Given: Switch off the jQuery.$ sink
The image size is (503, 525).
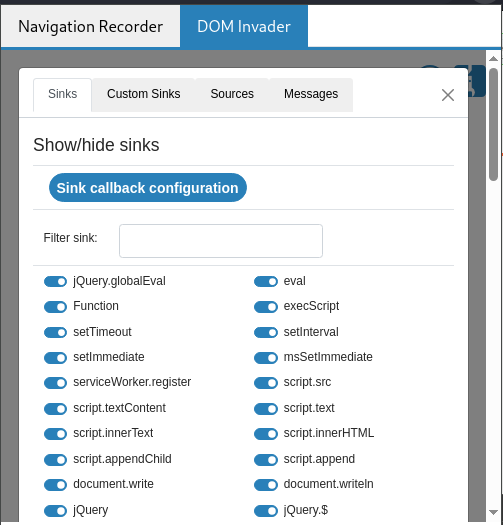Looking at the screenshot, I should click(266, 511).
